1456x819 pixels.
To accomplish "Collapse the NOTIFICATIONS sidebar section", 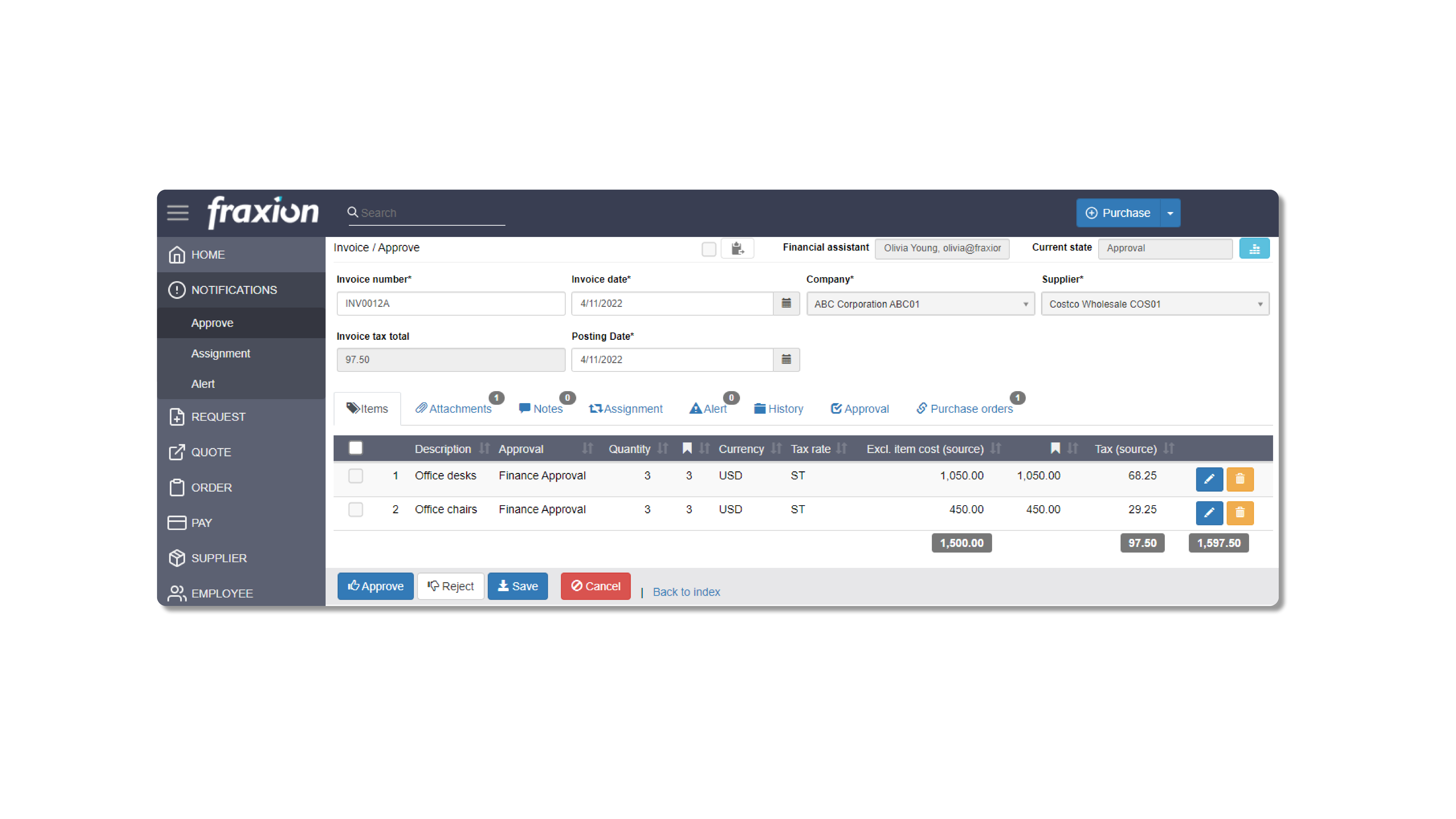I will point(241,290).
